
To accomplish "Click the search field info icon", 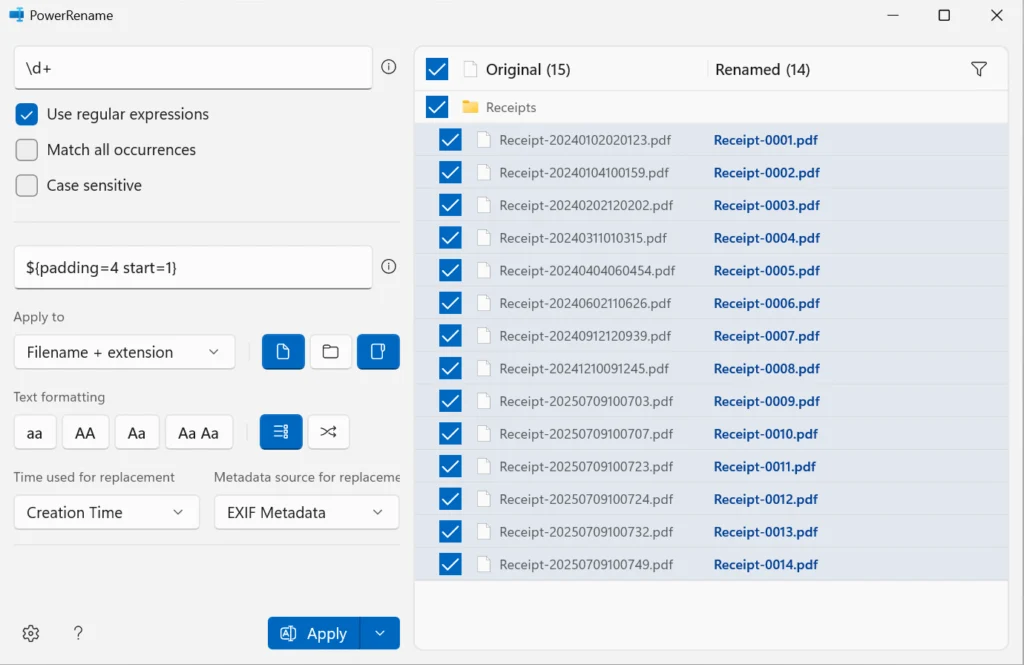I will click(389, 67).
